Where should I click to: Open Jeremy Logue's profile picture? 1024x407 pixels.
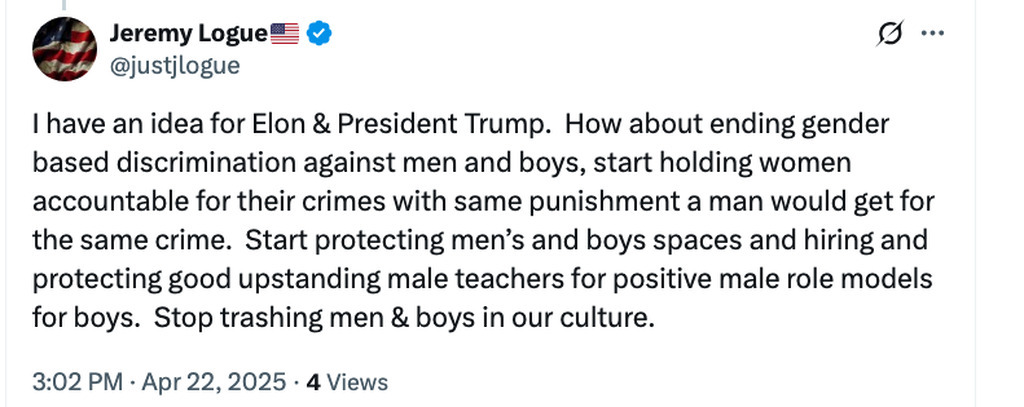[66, 49]
